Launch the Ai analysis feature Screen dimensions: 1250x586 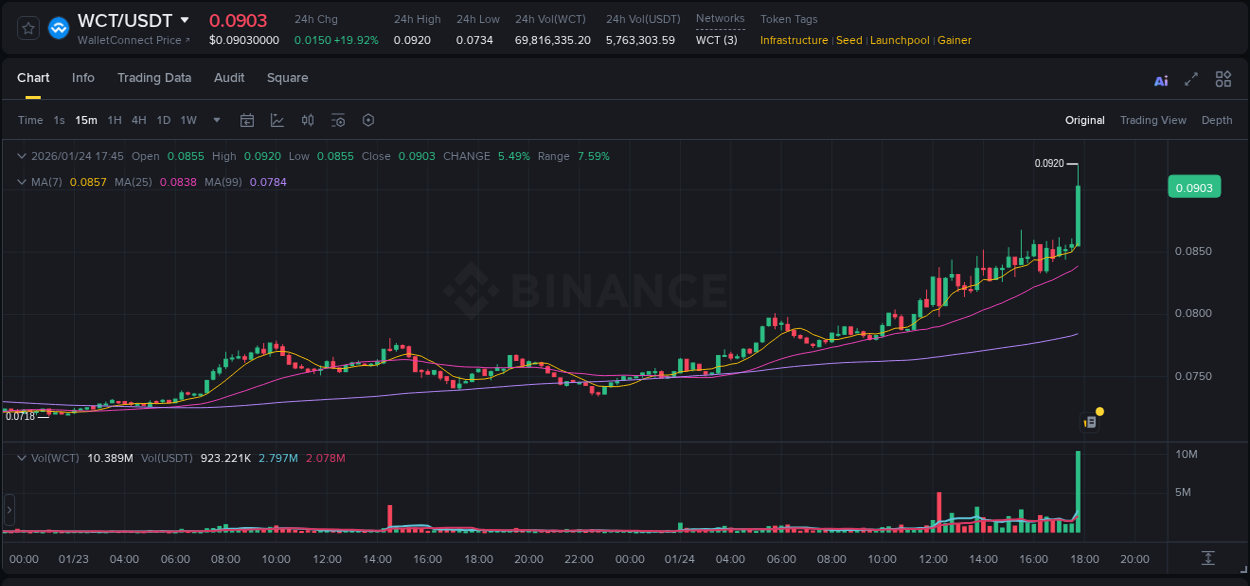point(1161,78)
